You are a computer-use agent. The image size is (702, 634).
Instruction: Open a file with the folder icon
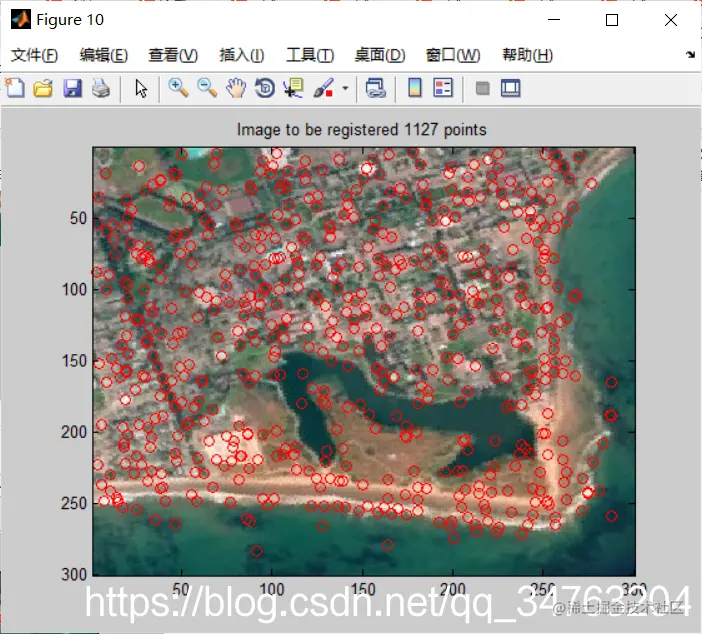pyautogui.click(x=43, y=88)
